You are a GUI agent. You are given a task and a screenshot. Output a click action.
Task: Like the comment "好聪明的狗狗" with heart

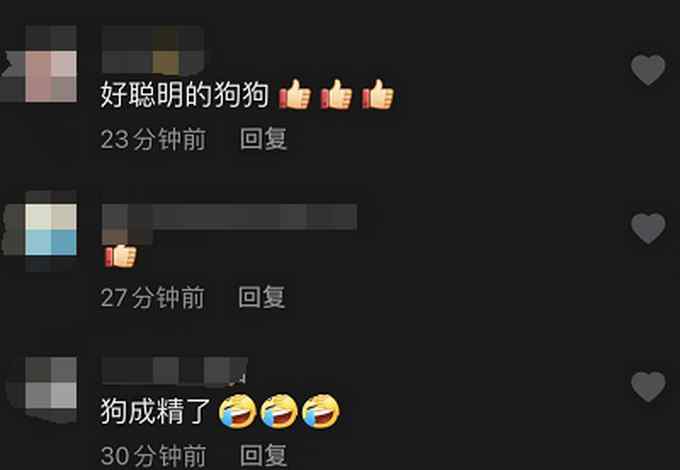pyautogui.click(x=648, y=69)
